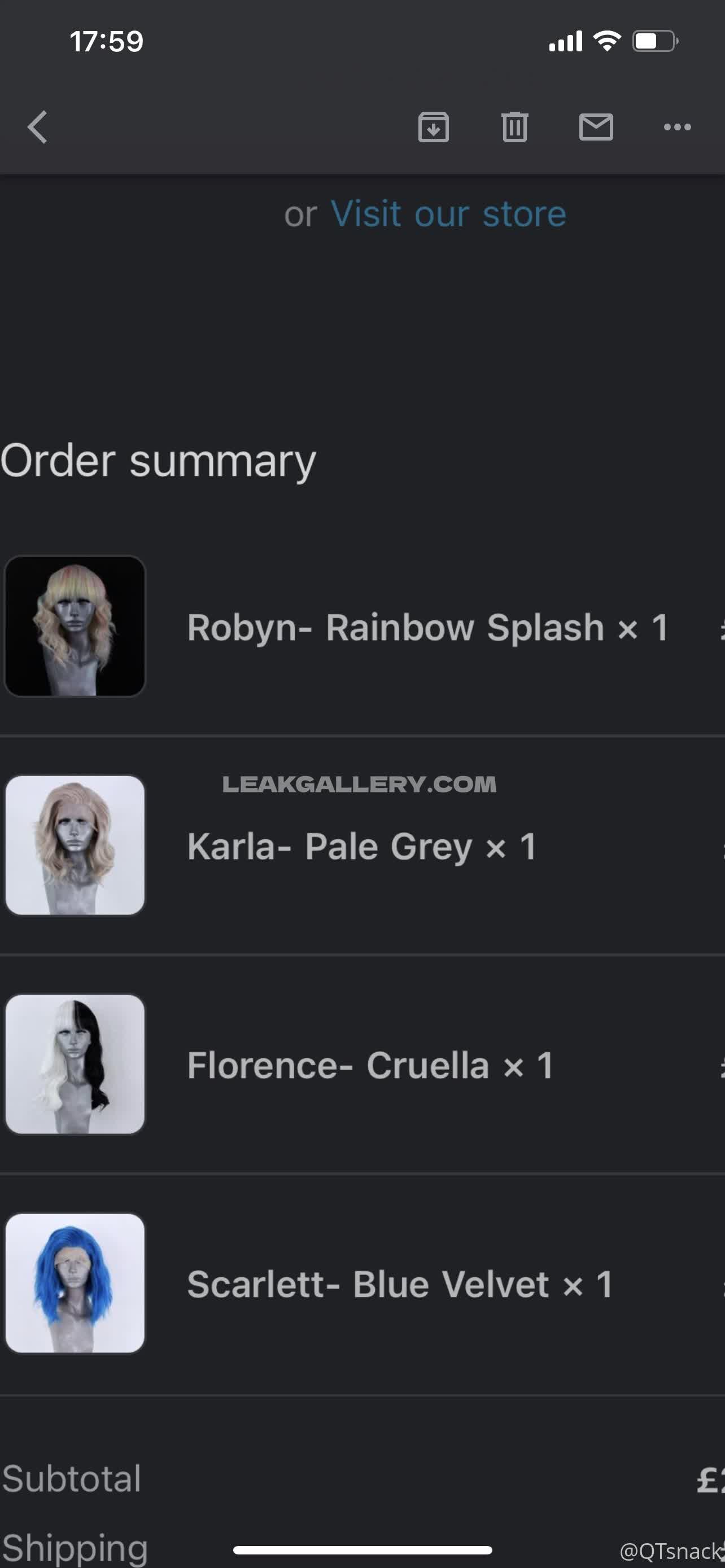Mark email as unread with envelope icon
Image resolution: width=725 pixels, height=1568 pixels.
[596, 126]
